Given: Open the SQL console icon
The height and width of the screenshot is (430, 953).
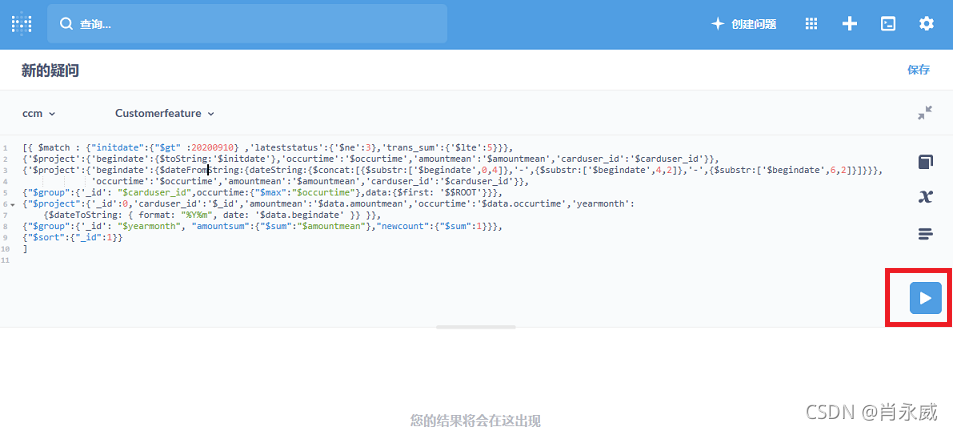Looking at the screenshot, I should coord(888,24).
